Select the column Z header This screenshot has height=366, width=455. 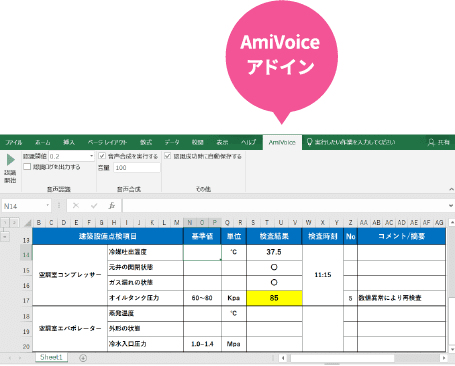pyautogui.click(x=350, y=223)
